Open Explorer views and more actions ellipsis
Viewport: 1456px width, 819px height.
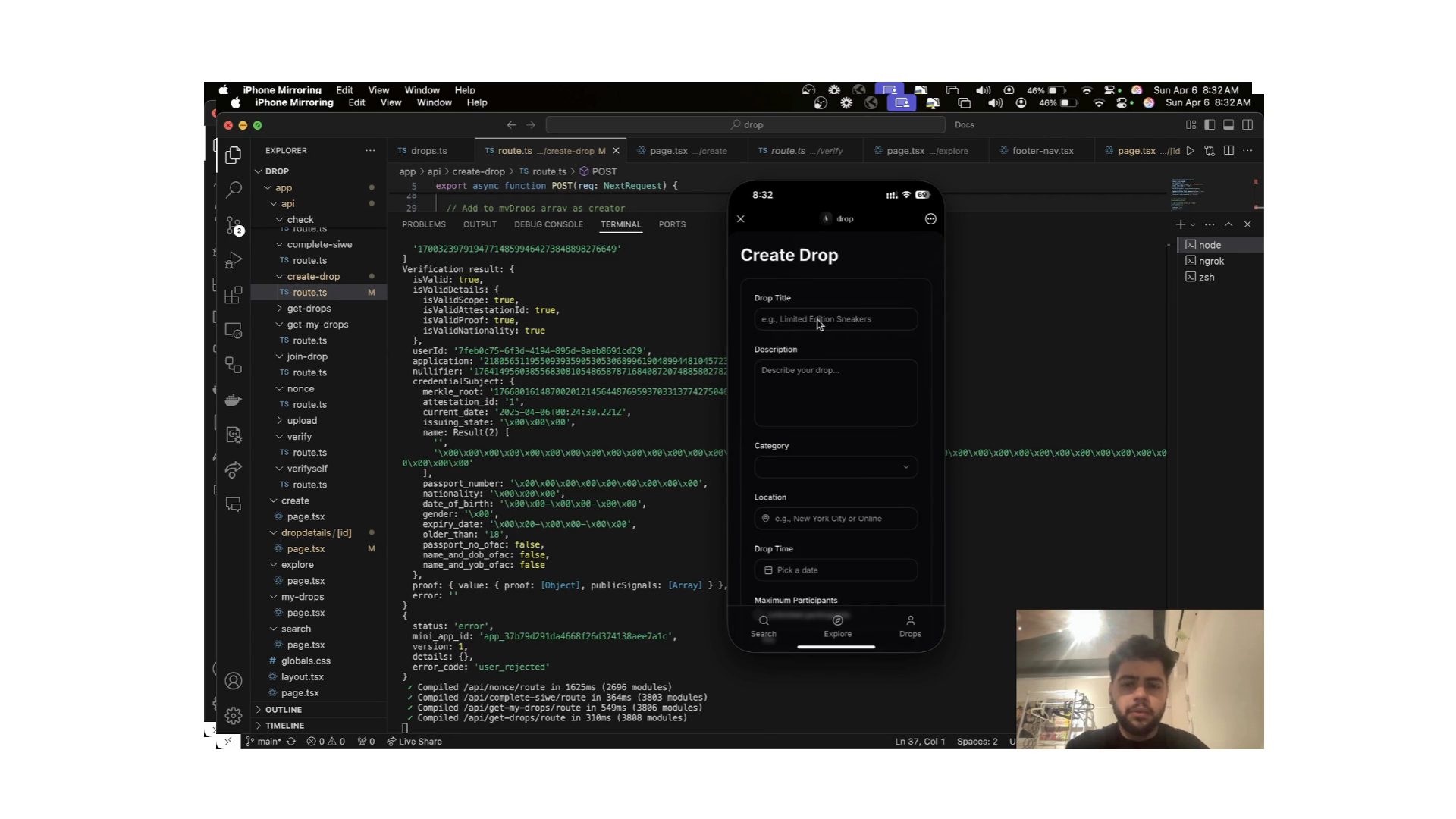370,150
